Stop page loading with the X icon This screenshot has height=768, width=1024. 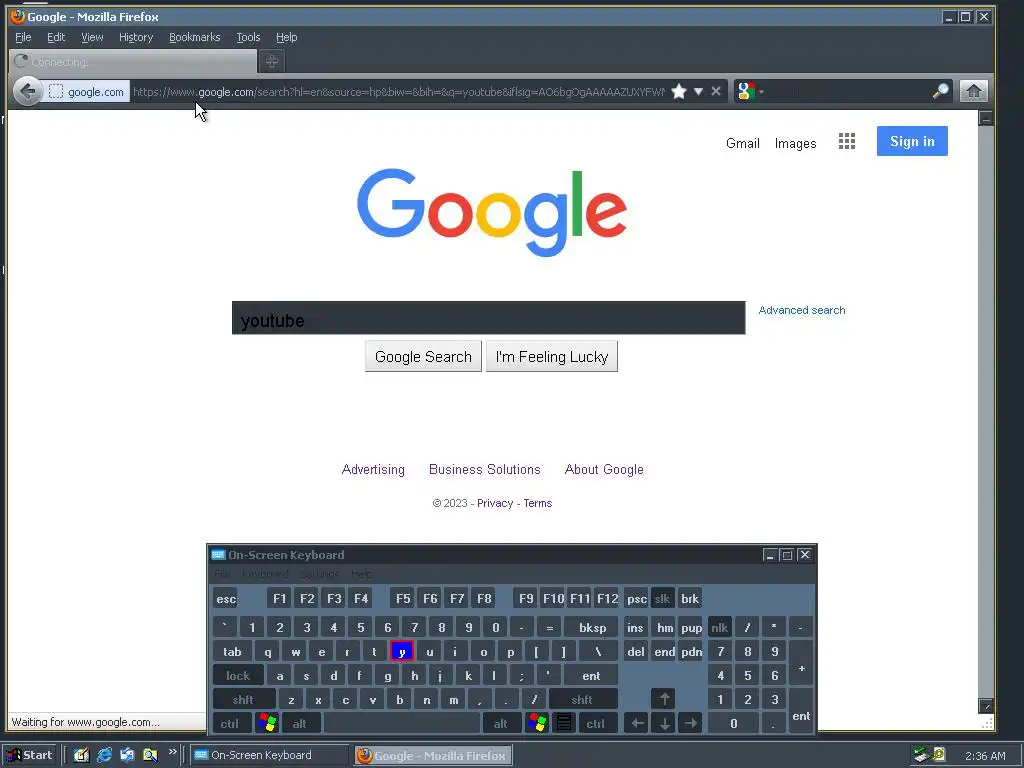(716, 91)
